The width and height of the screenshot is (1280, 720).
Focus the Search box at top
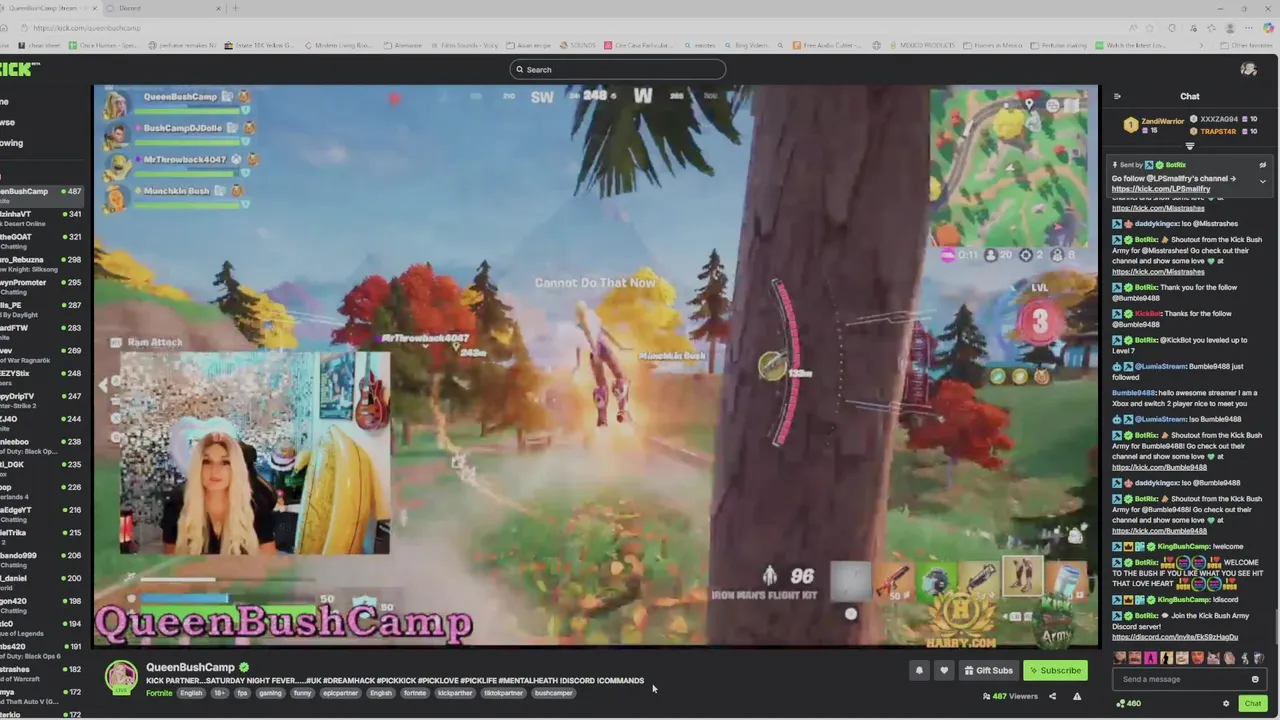(x=617, y=69)
